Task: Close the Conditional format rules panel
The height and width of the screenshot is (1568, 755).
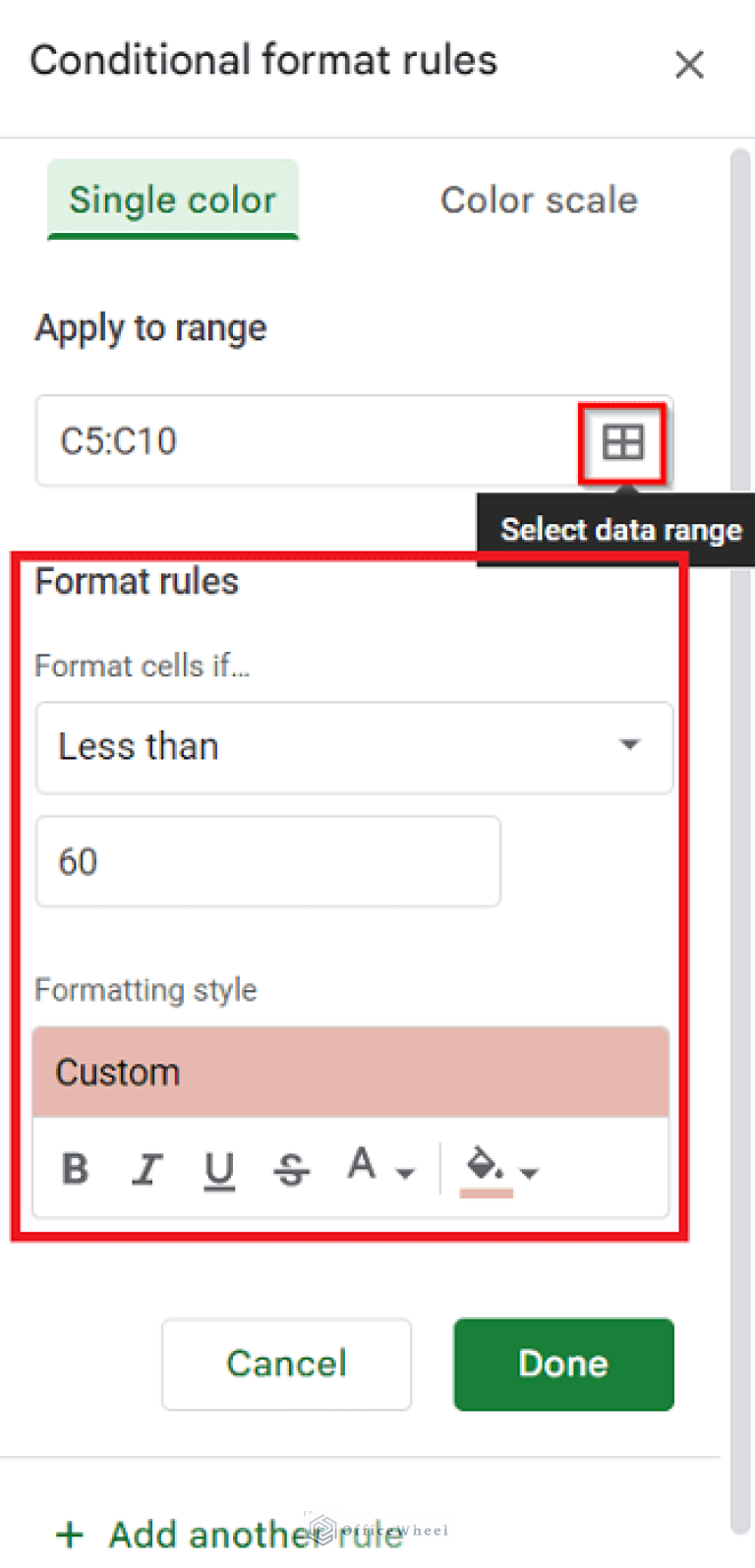Action: click(x=689, y=65)
